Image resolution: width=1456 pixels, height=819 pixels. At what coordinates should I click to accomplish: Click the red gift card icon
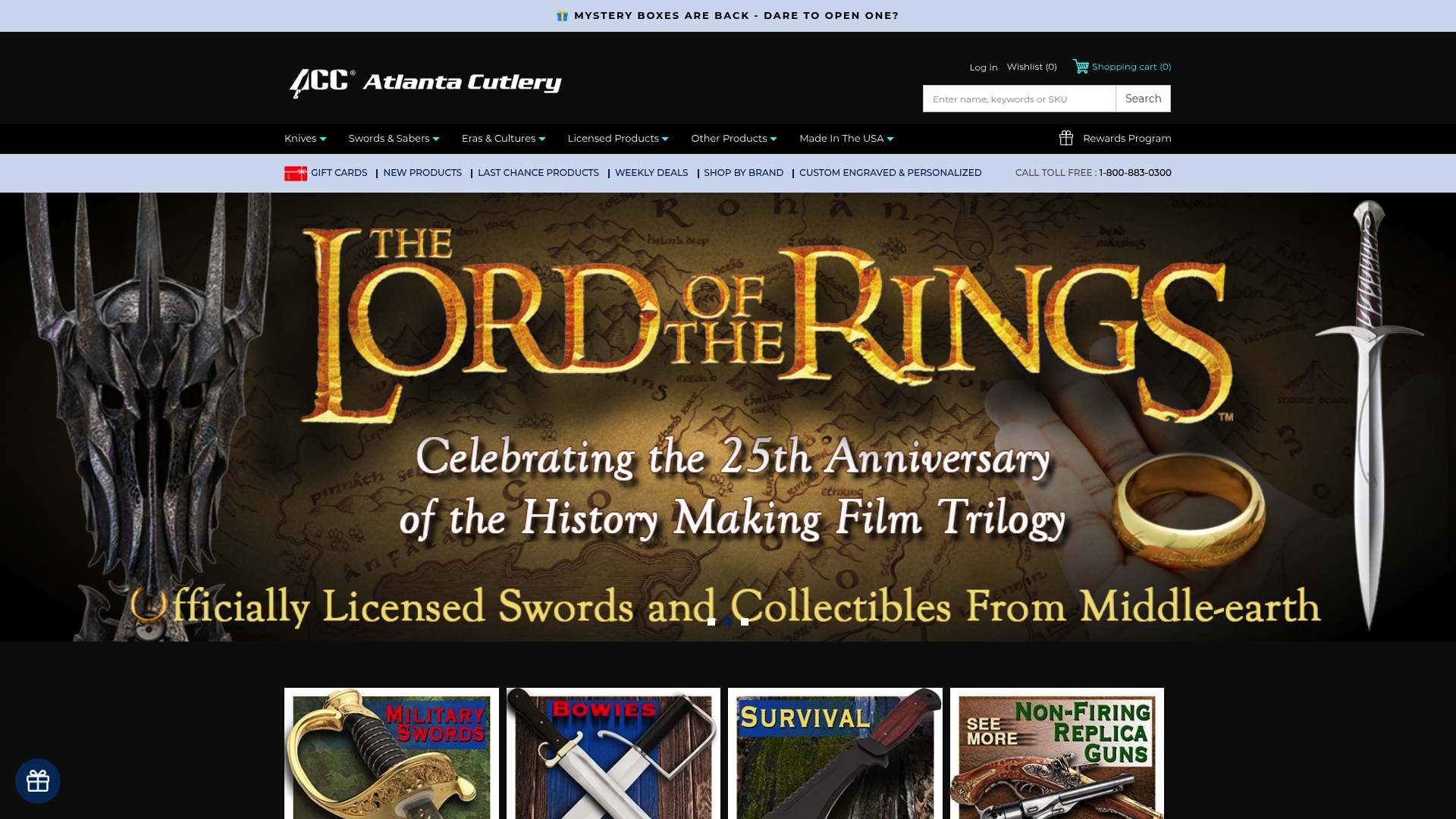(x=296, y=174)
